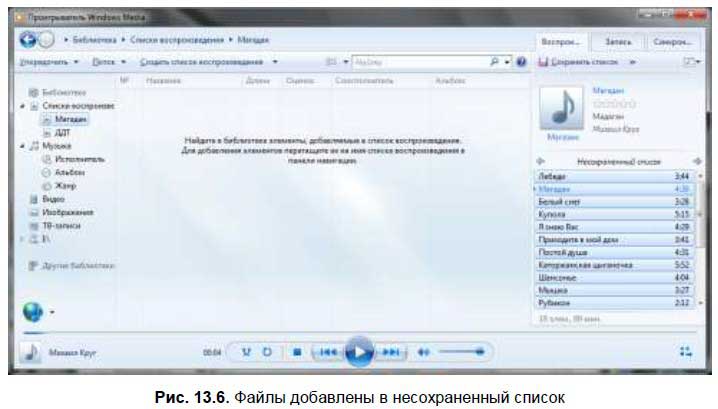Image resolution: width=718 pixels, height=409 pixels.
Task: Expand the drive node in tree
Action: pos(22,239)
